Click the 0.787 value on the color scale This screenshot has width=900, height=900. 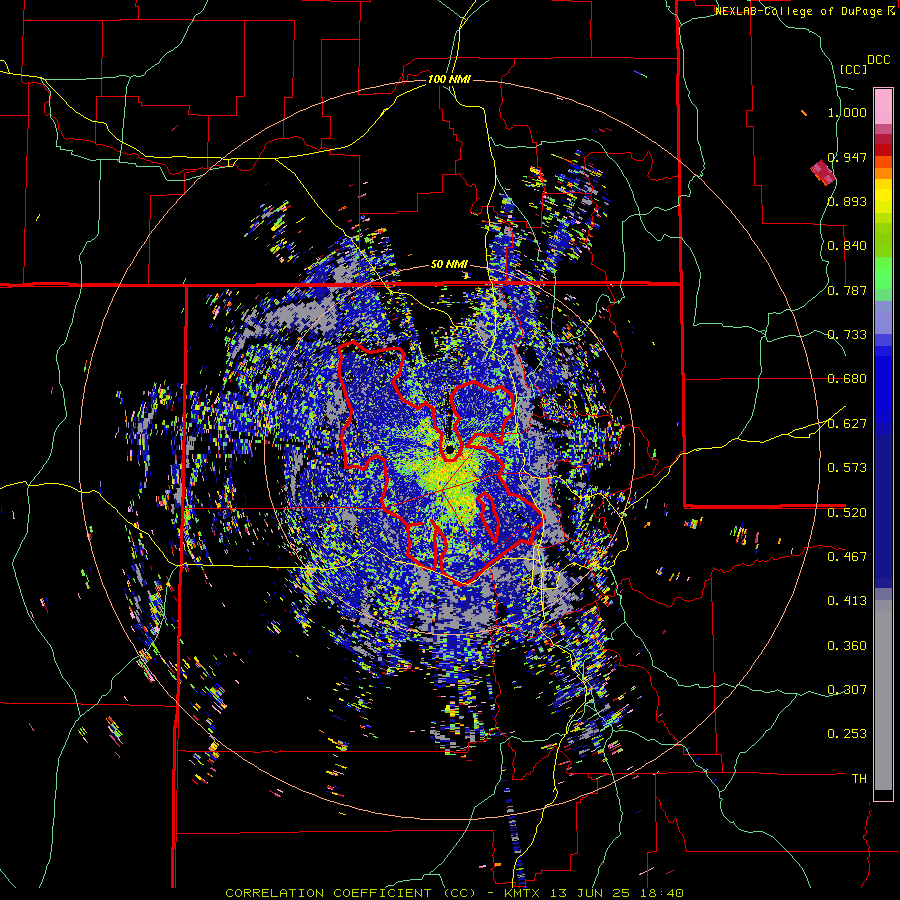pos(847,290)
